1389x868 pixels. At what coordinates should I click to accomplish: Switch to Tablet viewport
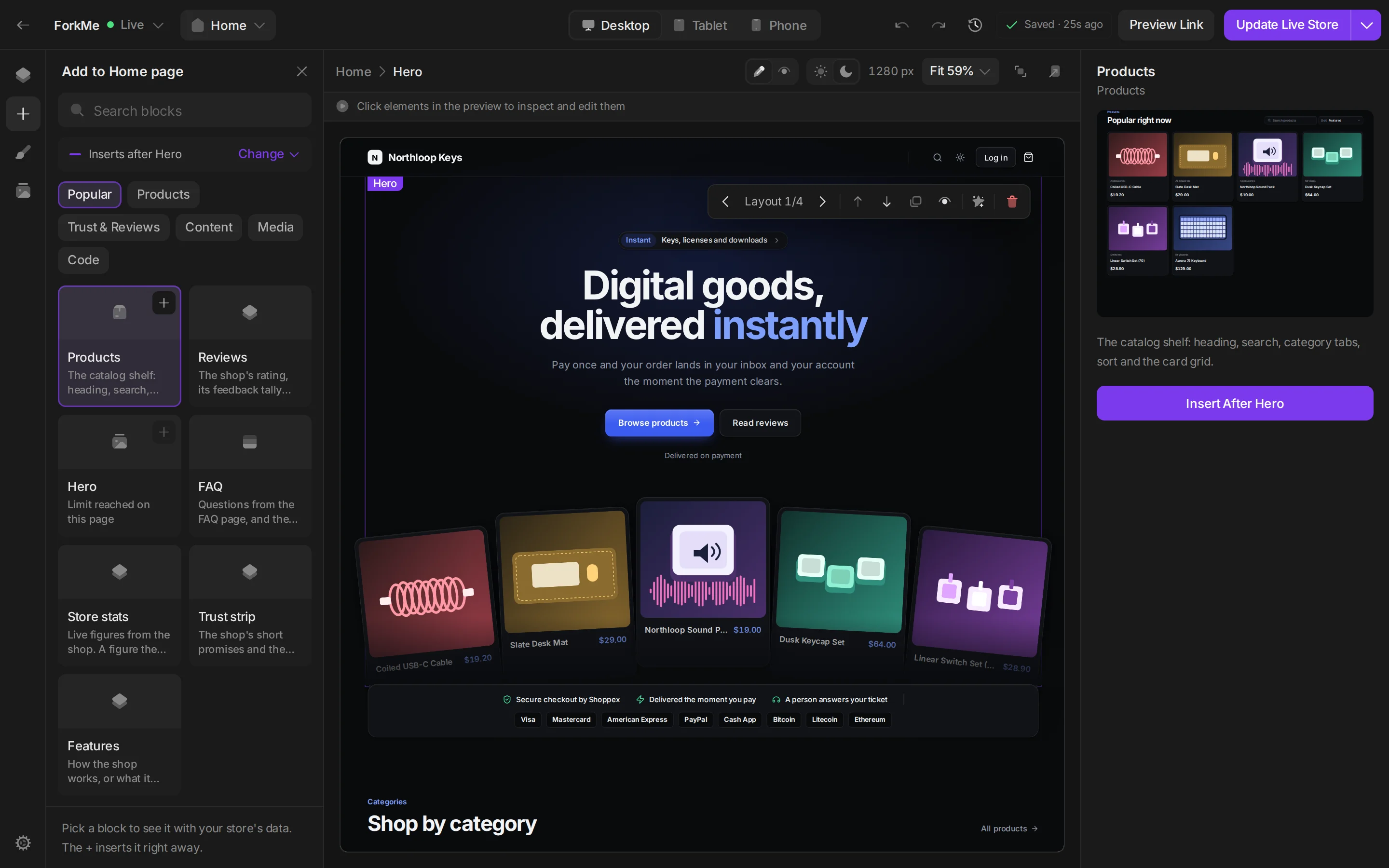(700, 25)
